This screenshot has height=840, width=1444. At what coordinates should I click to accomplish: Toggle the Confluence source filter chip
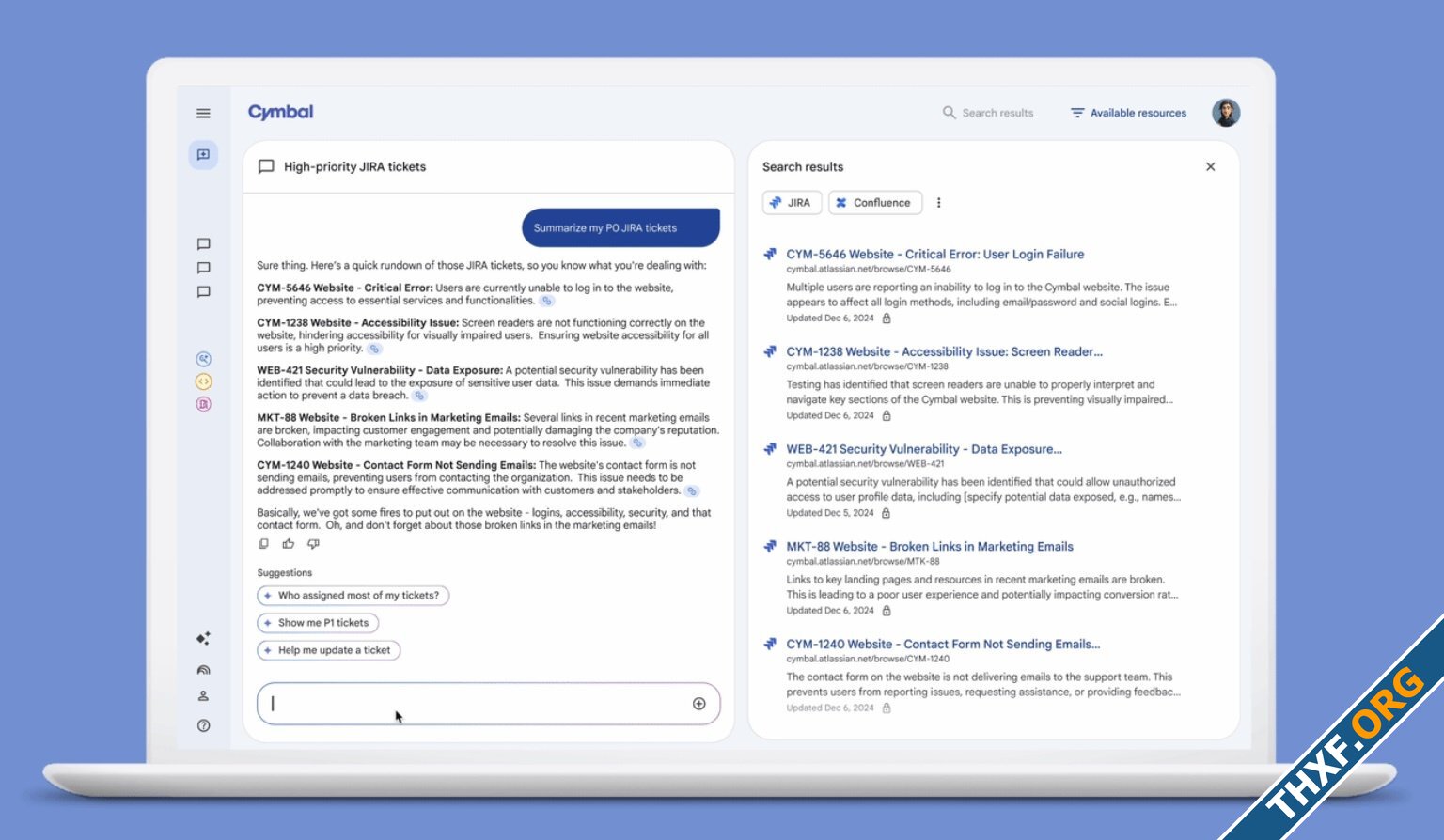(x=875, y=203)
